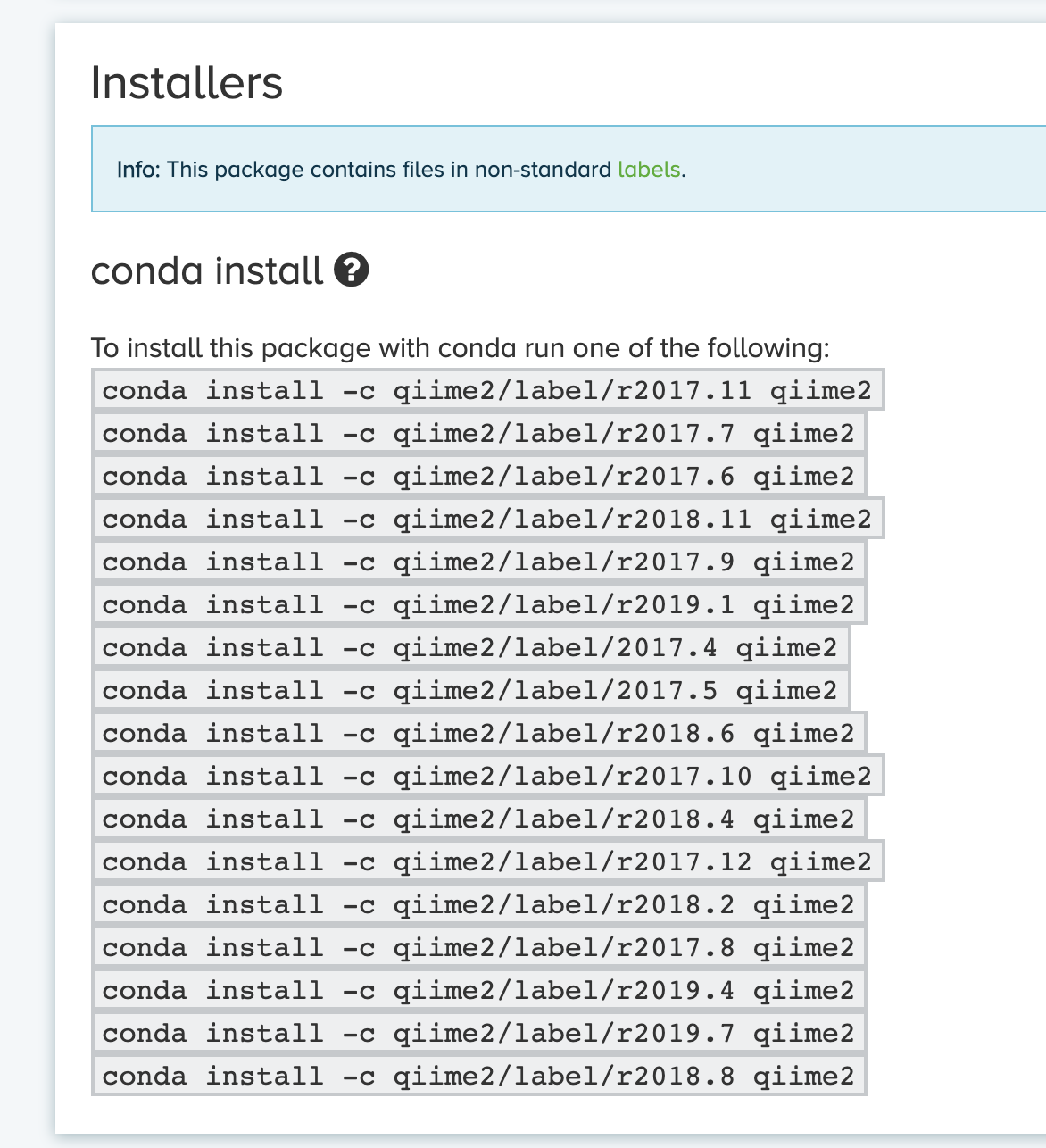Click the 'Info:' label in the notice box
The height and width of the screenshot is (1148, 1046).
click(x=138, y=170)
